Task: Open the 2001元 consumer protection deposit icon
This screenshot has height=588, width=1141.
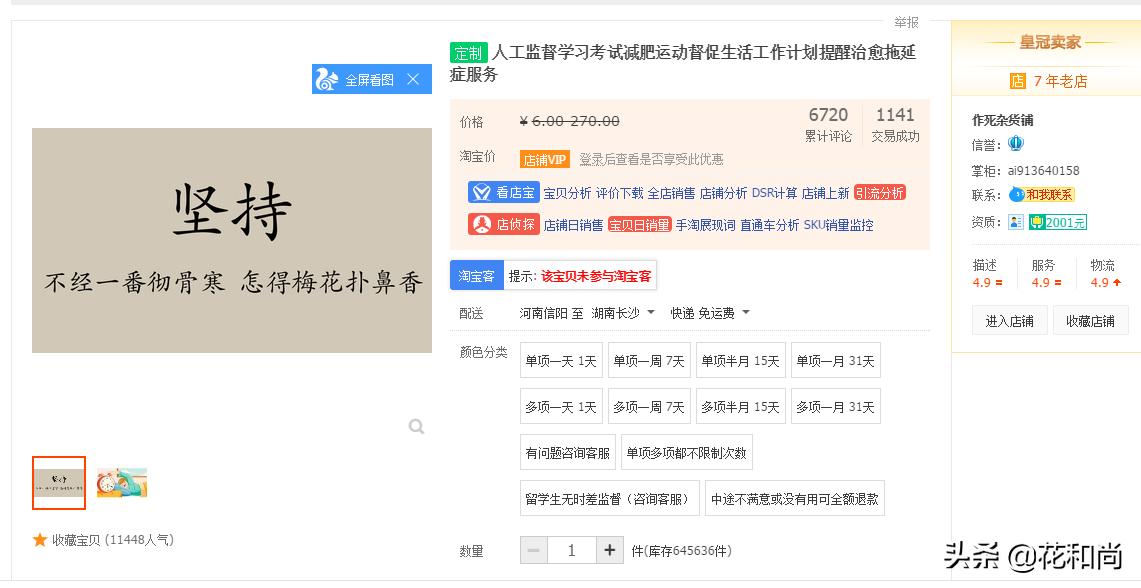Action: pos(1060,222)
